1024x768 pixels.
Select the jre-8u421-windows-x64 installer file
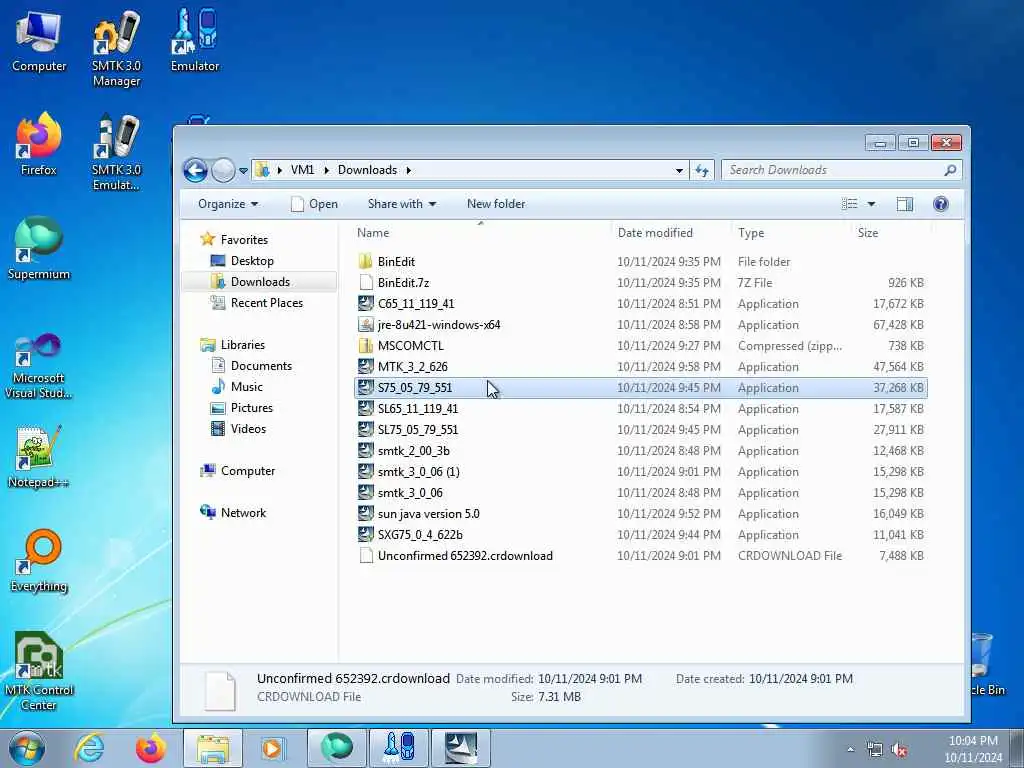click(438, 325)
